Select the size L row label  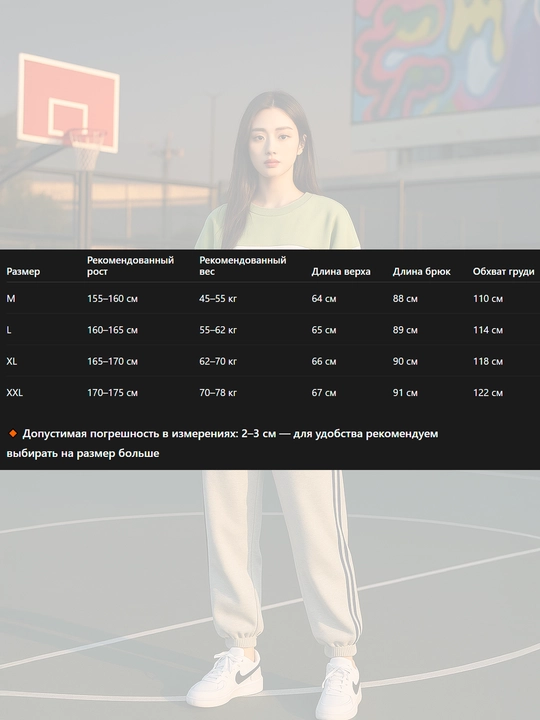9,330
